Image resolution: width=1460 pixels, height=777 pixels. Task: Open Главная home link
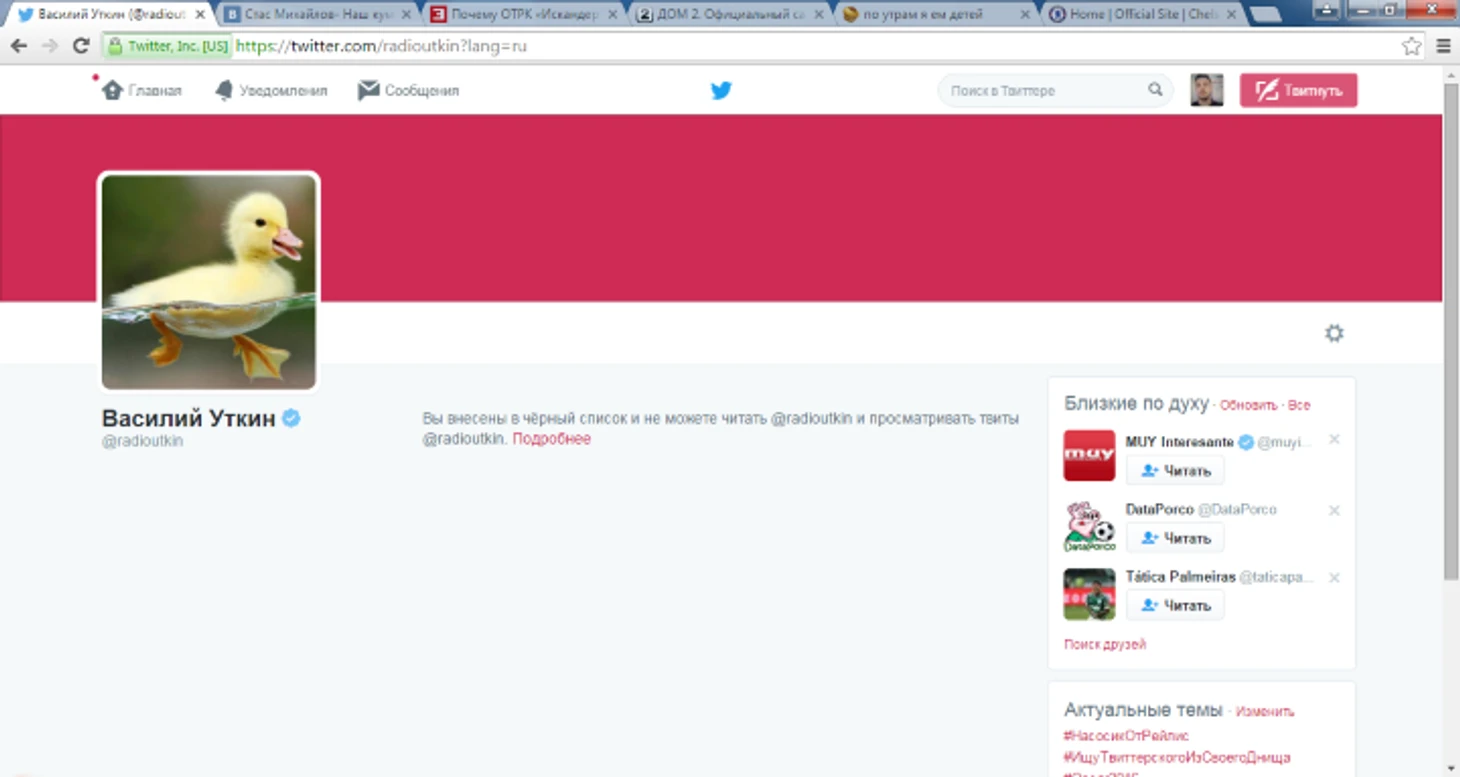pyautogui.click(x=142, y=90)
